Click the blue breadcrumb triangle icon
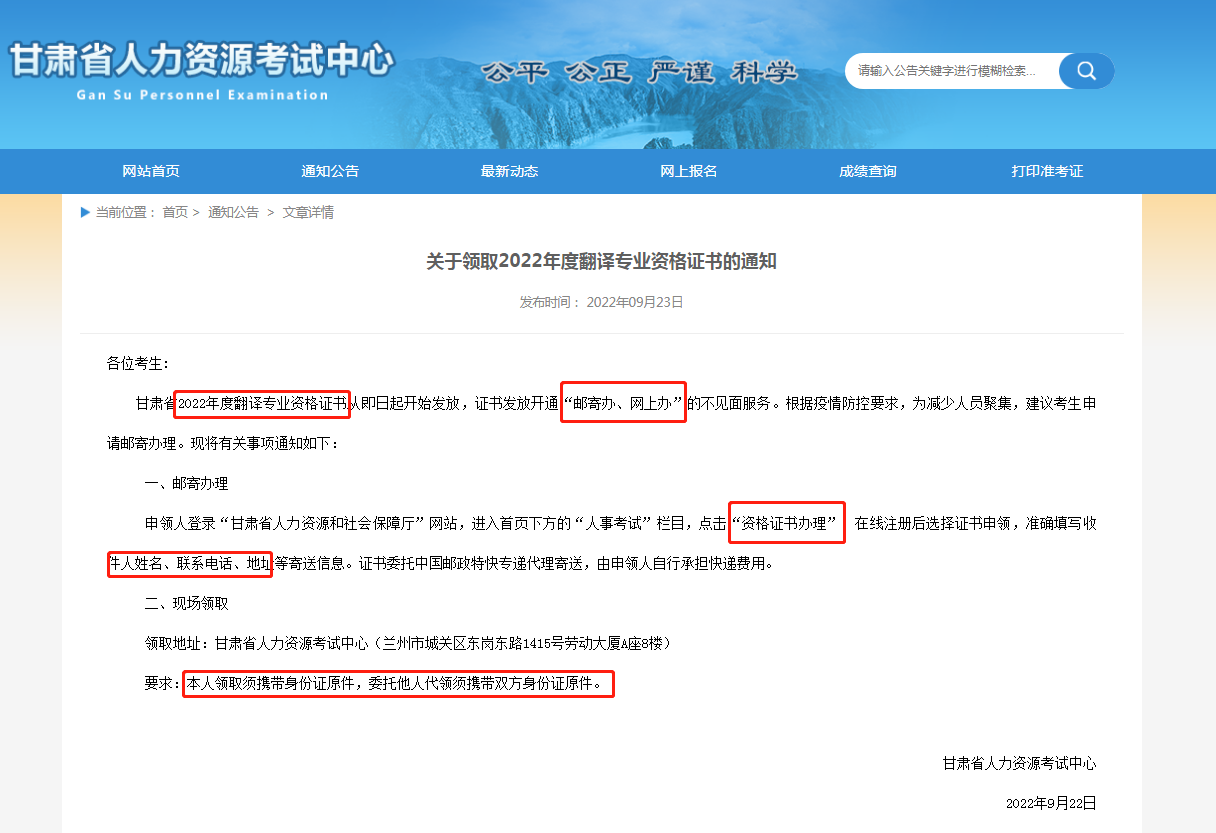Viewport: 1216px width, 833px height. click(86, 212)
